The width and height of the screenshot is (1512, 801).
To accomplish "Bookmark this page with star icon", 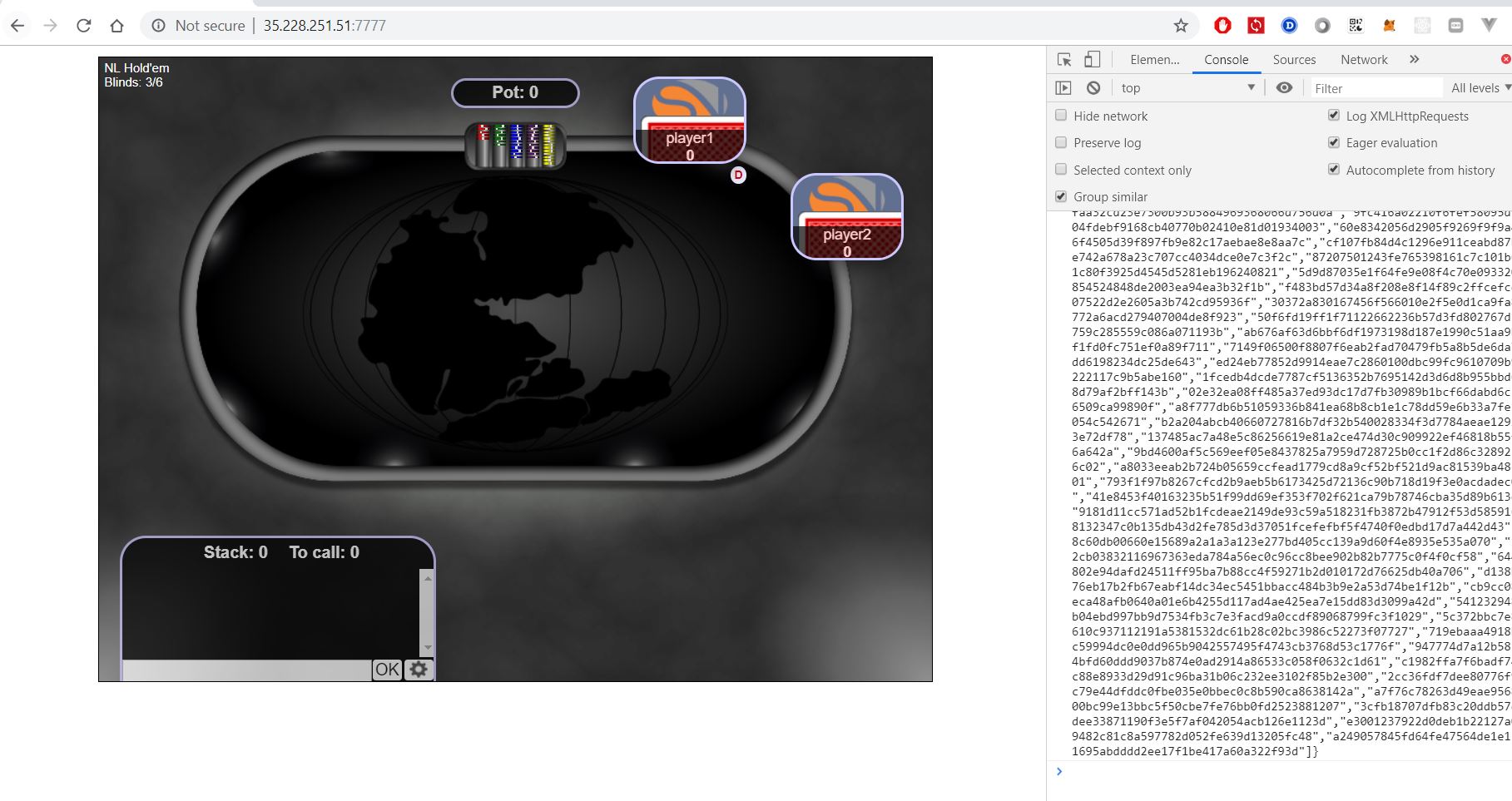I will [x=1180, y=26].
